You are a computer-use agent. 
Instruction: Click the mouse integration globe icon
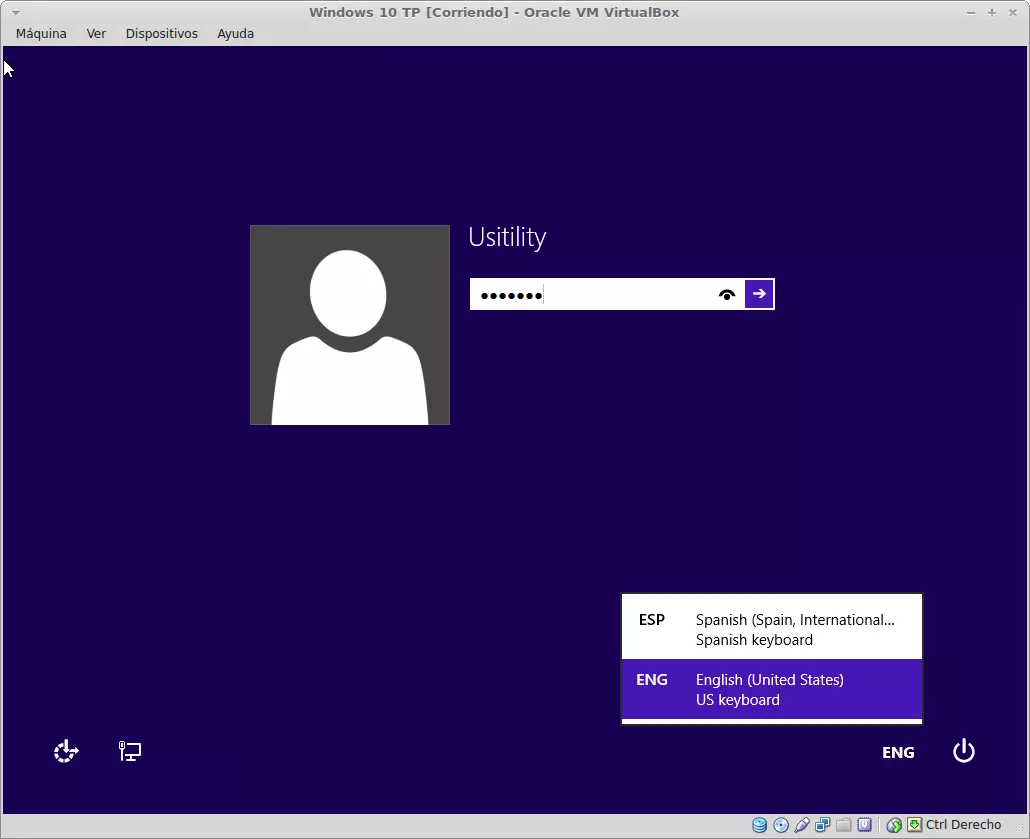click(894, 825)
